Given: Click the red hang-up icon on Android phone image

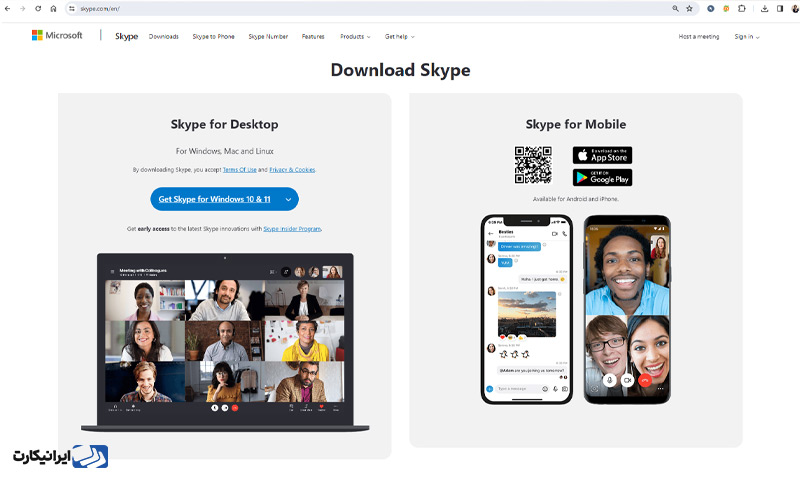Looking at the screenshot, I should point(645,380).
